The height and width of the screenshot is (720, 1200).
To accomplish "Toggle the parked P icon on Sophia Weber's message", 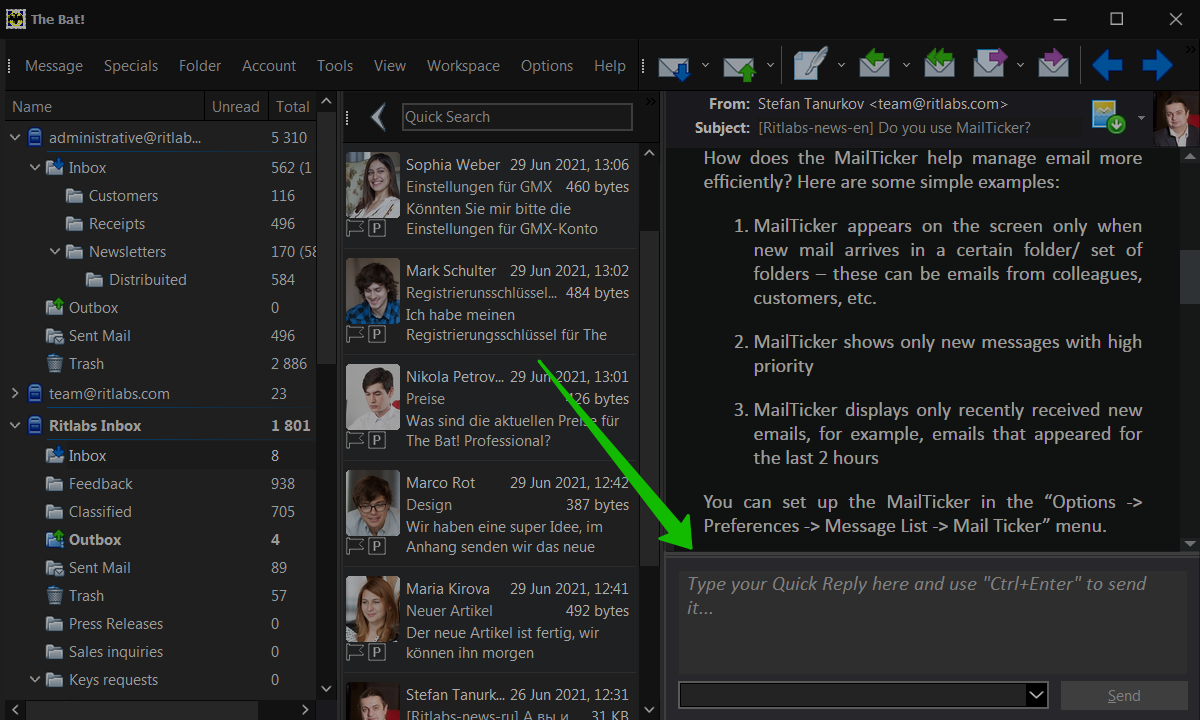I will tap(377, 228).
